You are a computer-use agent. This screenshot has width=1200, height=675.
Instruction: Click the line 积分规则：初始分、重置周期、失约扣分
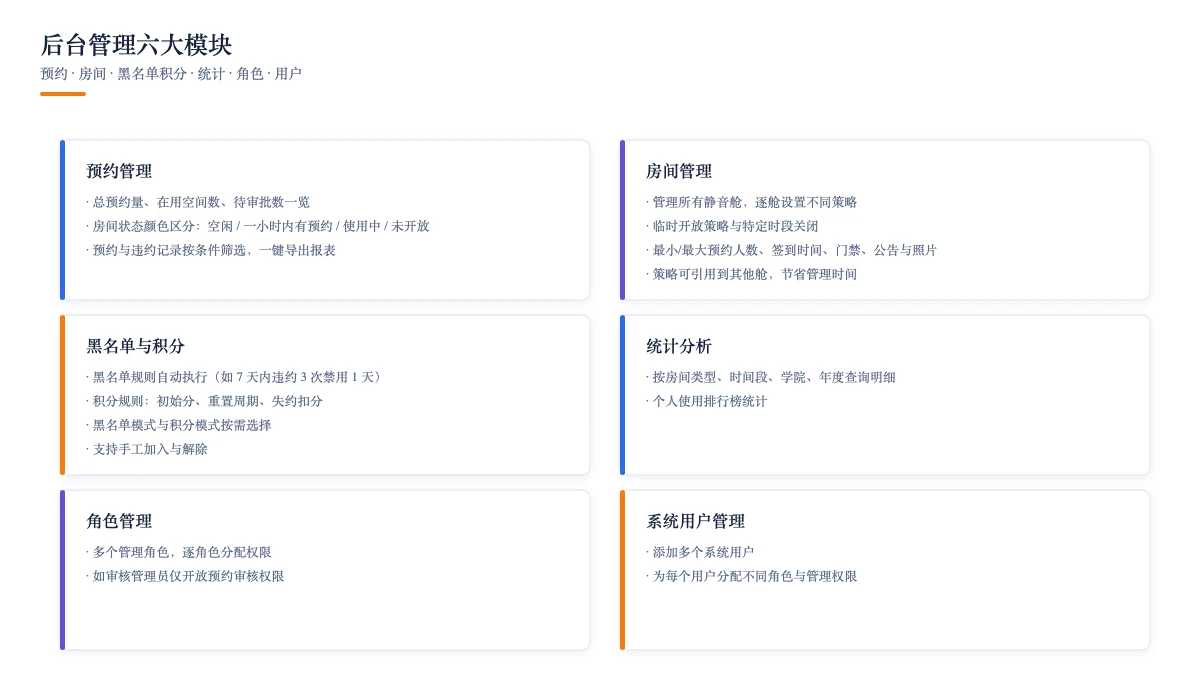tap(205, 401)
